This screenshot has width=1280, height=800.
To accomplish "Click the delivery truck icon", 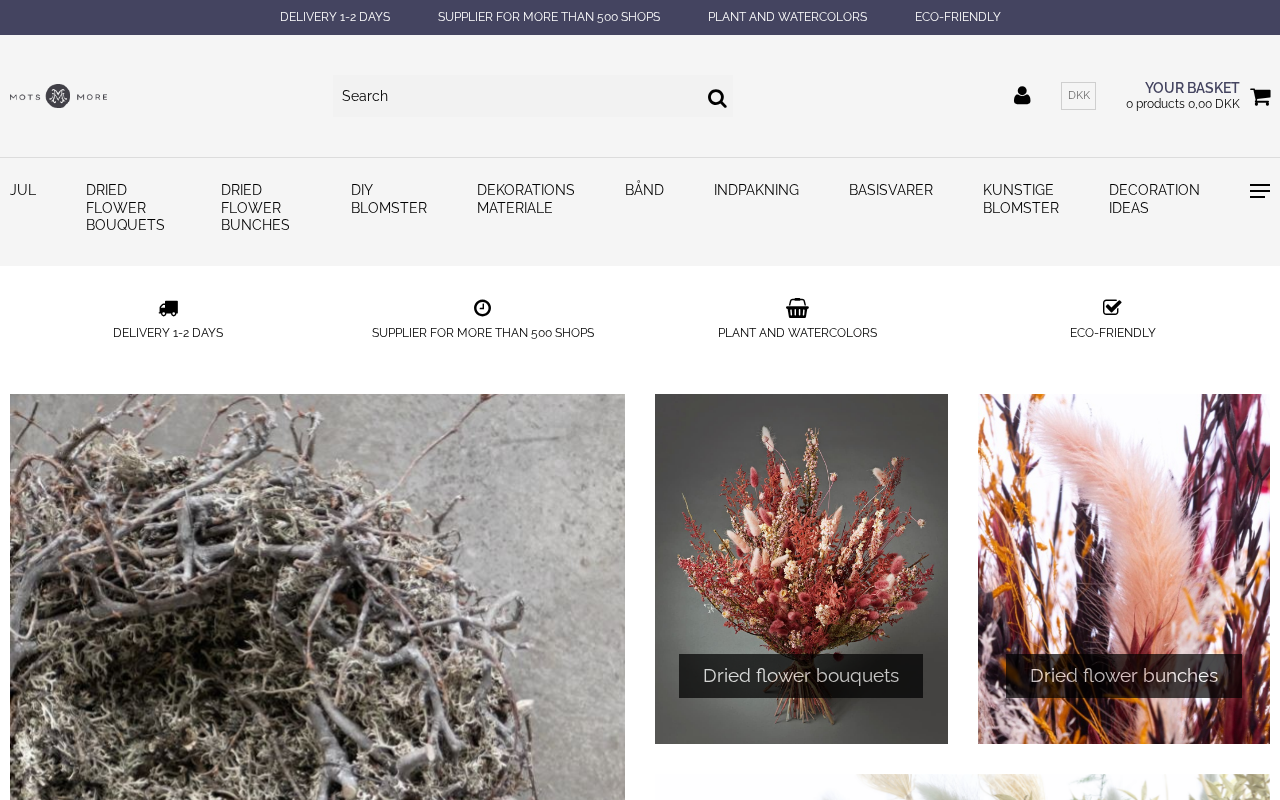I will coord(168,308).
